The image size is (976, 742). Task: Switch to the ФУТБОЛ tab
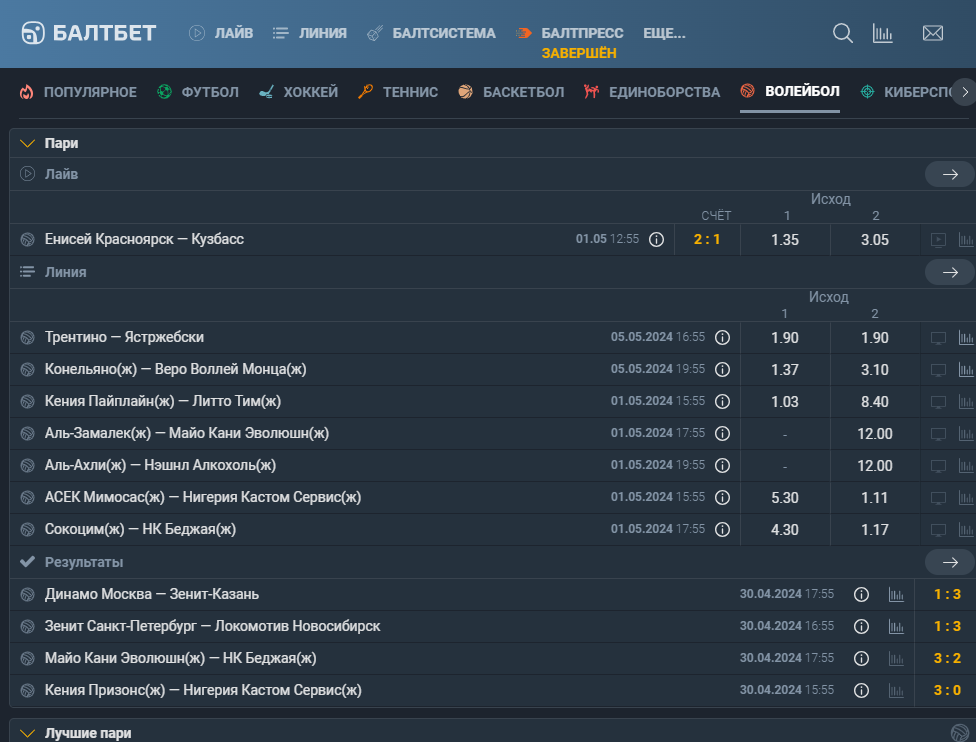pyautogui.click(x=197, y=92)
